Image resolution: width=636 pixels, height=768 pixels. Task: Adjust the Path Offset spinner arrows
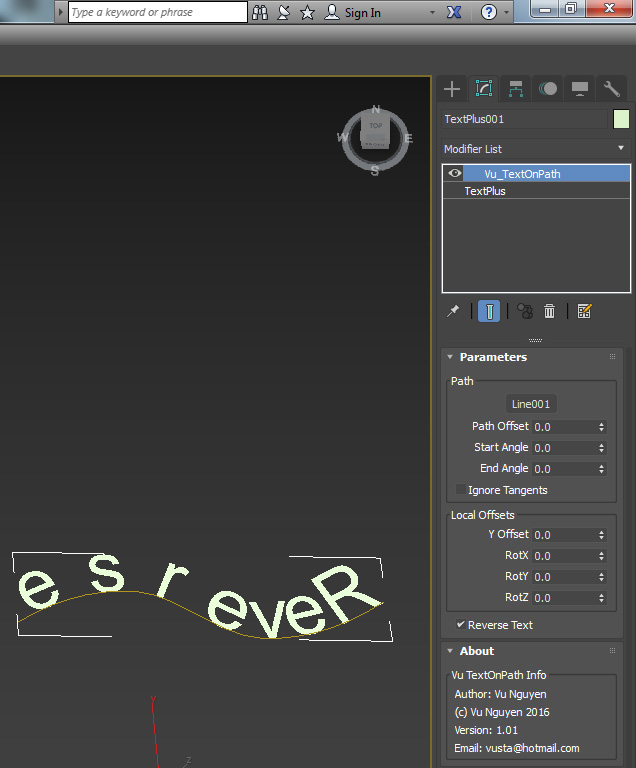602,427
